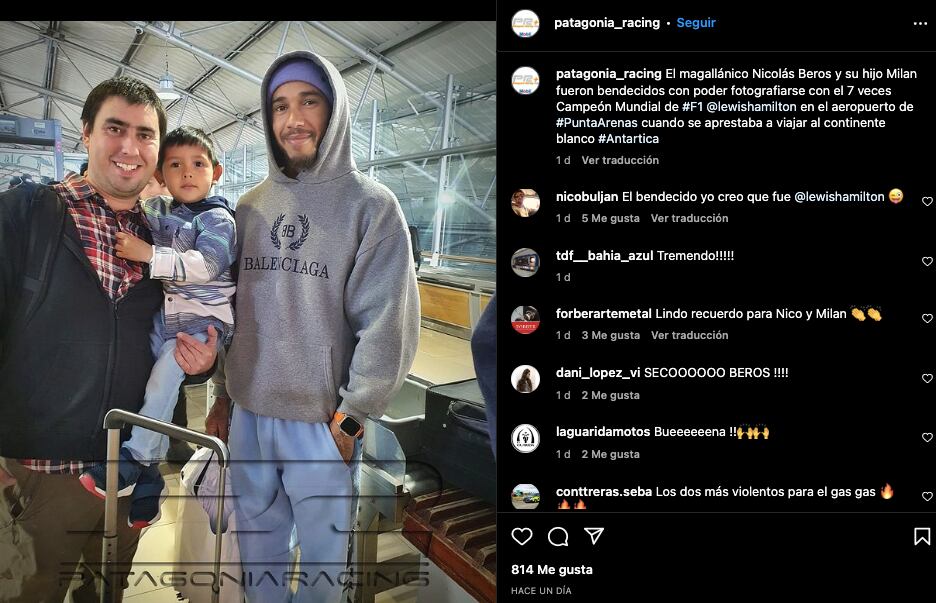This screenshot has height=603, width=936.
Task: Like forberartemetal's comment heart
Action: point(927,318)
